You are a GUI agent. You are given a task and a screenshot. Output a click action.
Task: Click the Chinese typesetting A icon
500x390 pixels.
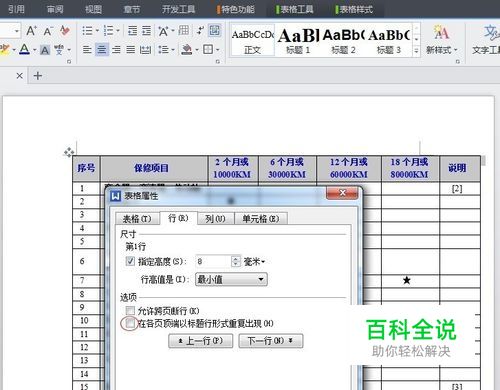point(163,31)
